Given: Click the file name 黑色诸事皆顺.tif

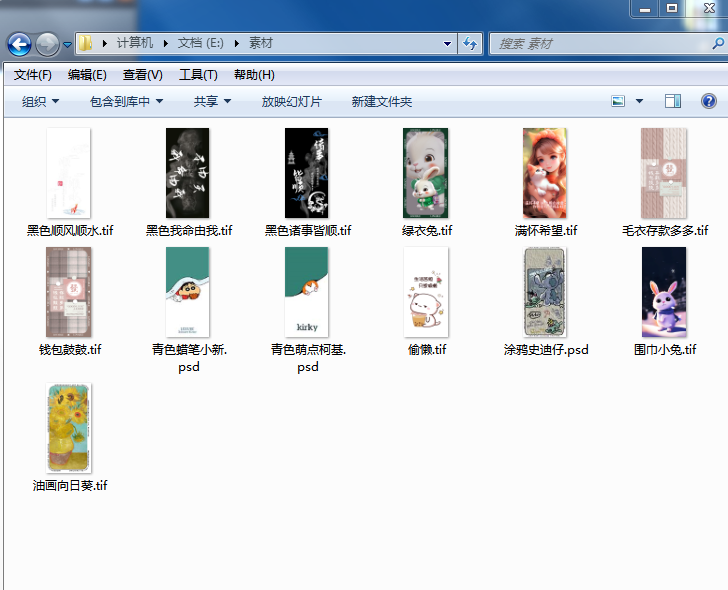Looking at the screenshot, I should pyautogui.click(x=308, y=230).
